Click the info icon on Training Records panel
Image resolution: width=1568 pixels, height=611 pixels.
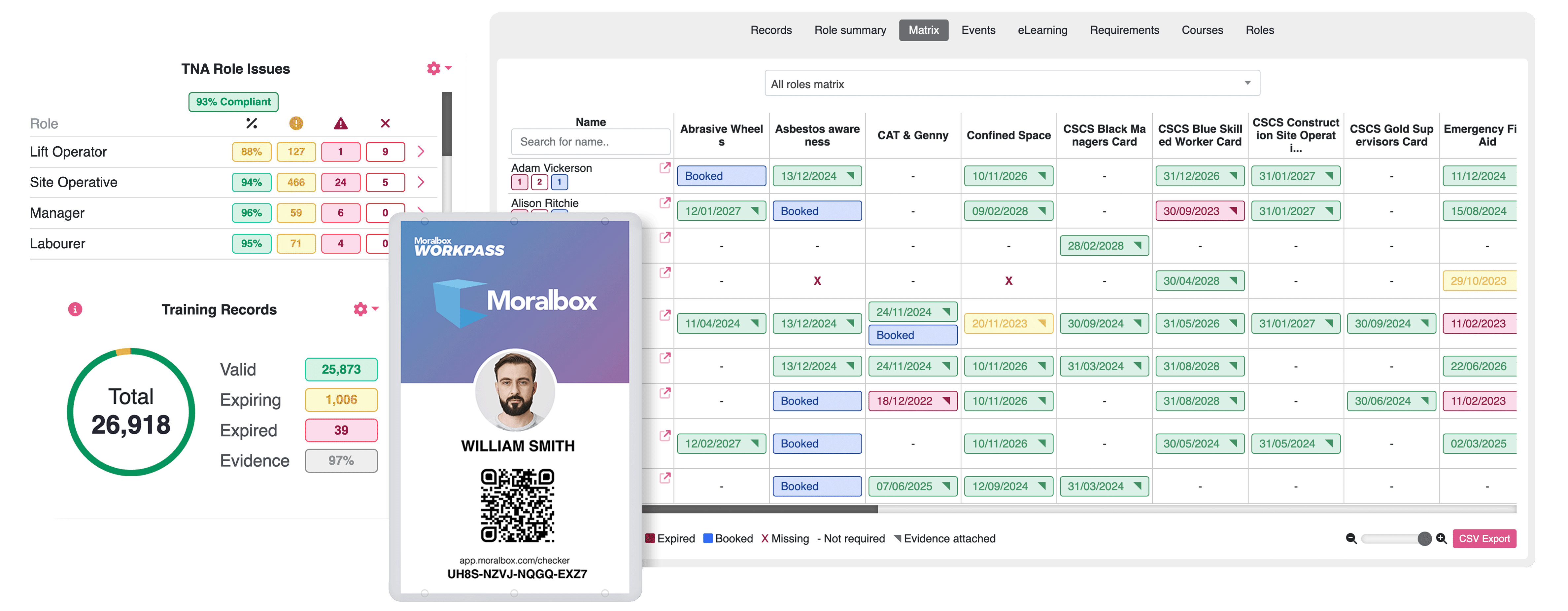(75, 309)
